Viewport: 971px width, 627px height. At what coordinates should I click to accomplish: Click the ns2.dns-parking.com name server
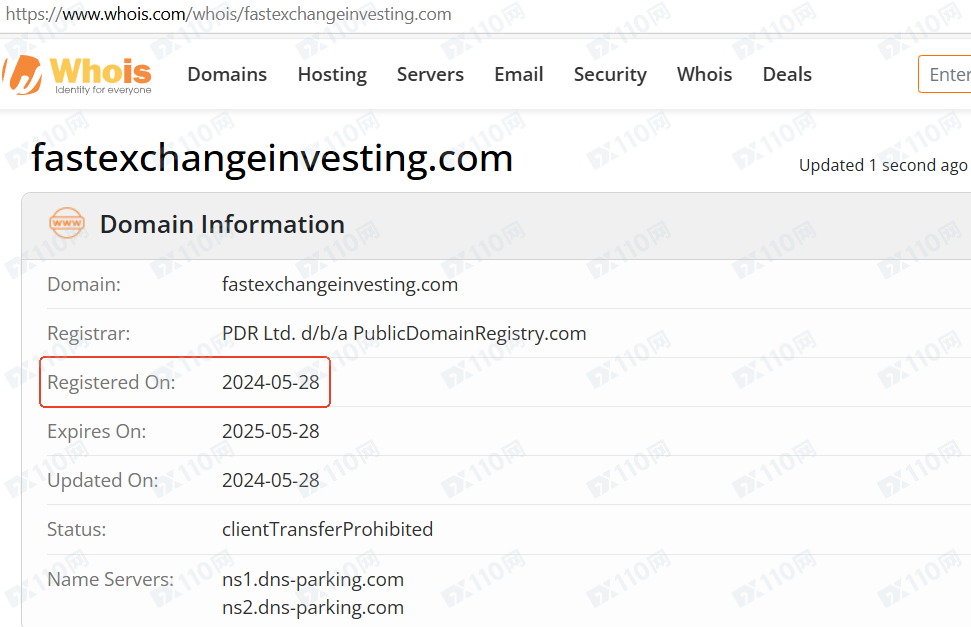tap(312, 607)
